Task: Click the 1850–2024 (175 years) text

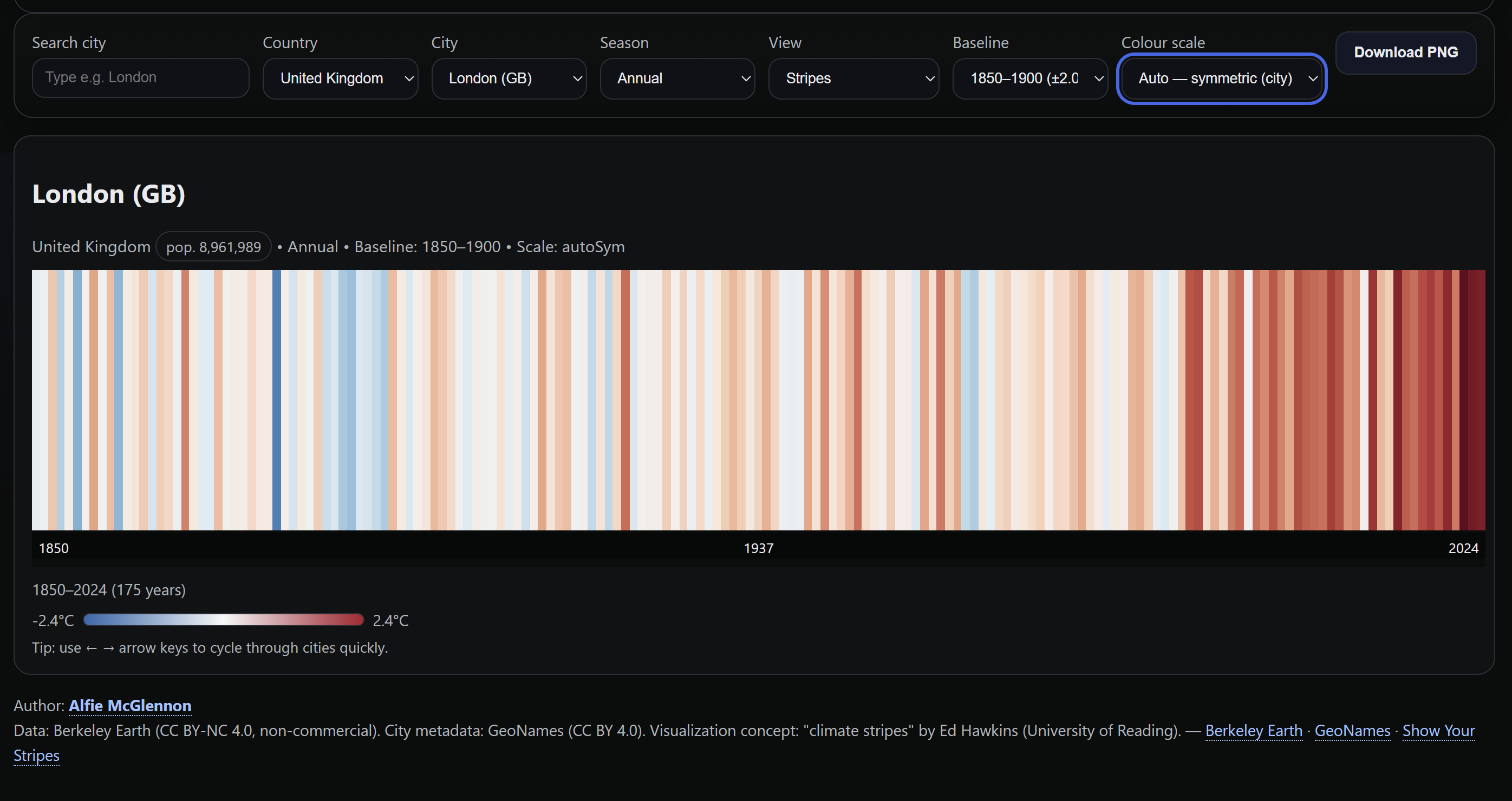Action: tap(109, 590)
